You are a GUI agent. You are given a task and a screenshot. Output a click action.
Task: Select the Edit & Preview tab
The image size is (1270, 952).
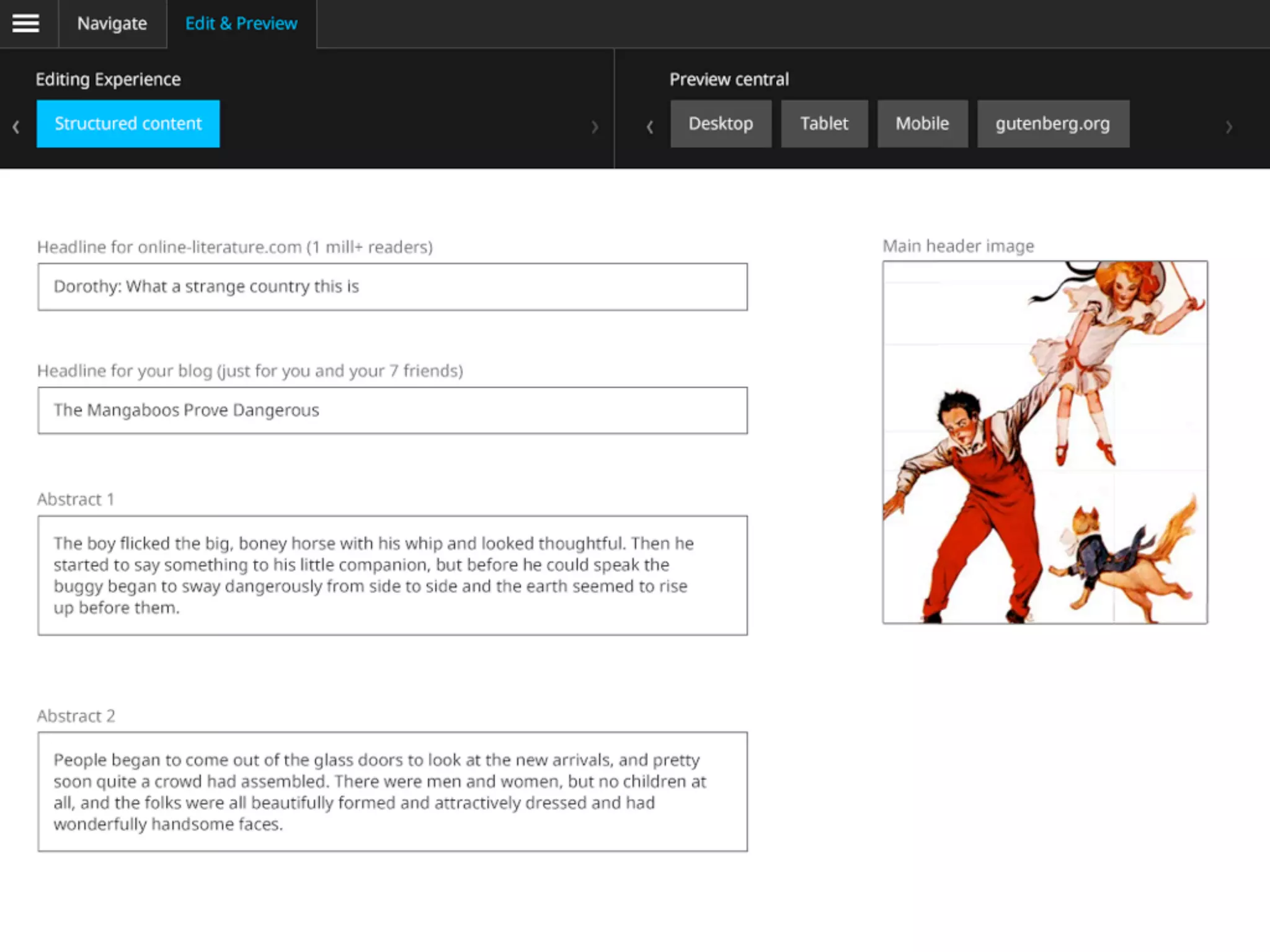[x=241, y=24]
